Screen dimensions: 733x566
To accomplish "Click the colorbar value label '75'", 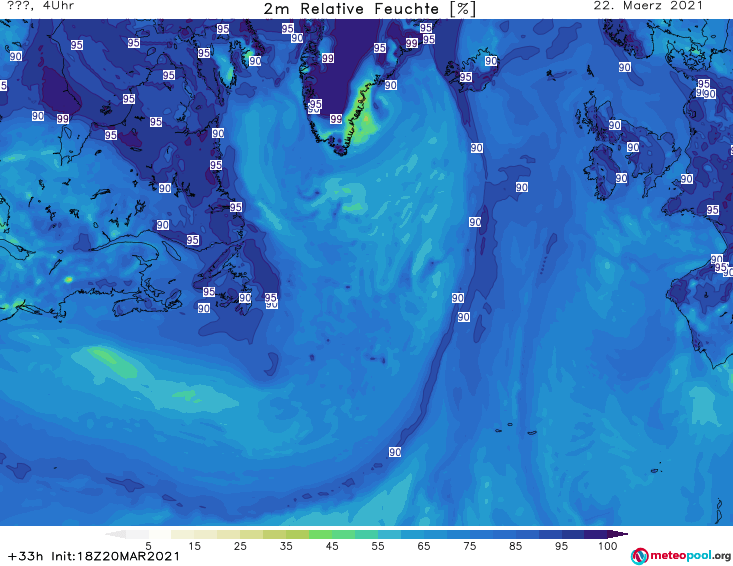I will [x=470, y=546].
